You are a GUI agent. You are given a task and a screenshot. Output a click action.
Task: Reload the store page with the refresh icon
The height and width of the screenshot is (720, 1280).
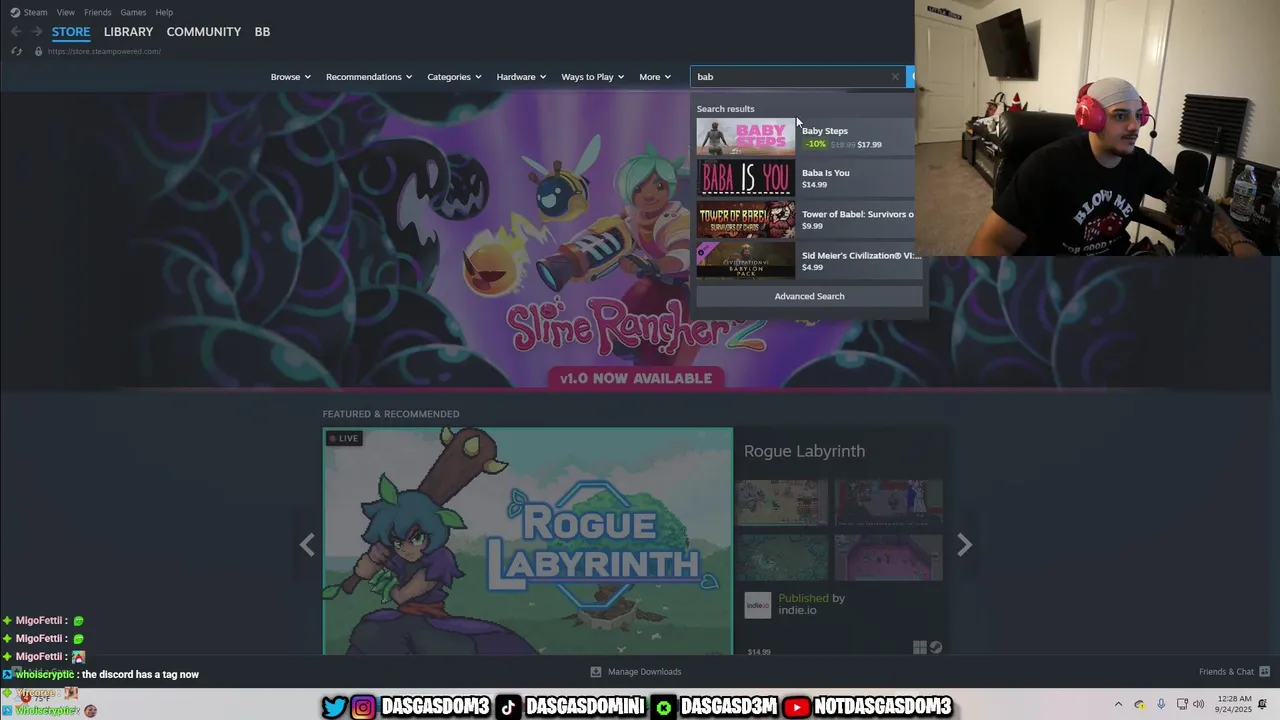(x=16, y=51)
